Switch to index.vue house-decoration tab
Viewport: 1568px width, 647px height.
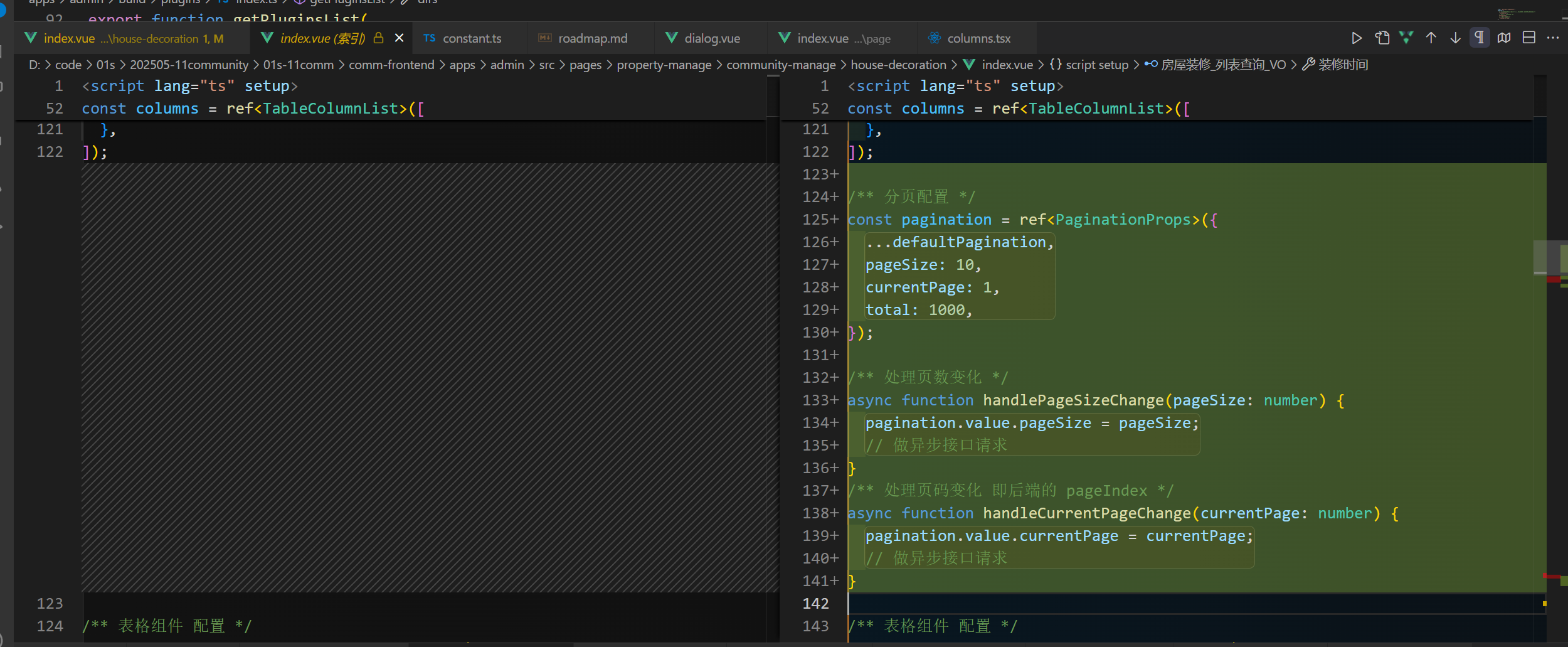pos(132,38)
